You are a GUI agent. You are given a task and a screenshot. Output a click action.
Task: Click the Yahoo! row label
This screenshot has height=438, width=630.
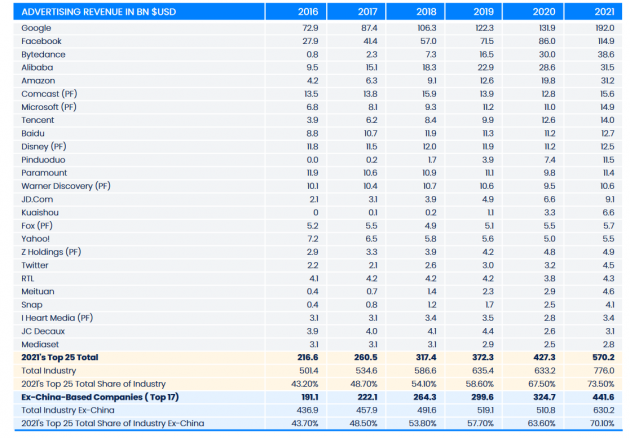click(x=35, y=239)
